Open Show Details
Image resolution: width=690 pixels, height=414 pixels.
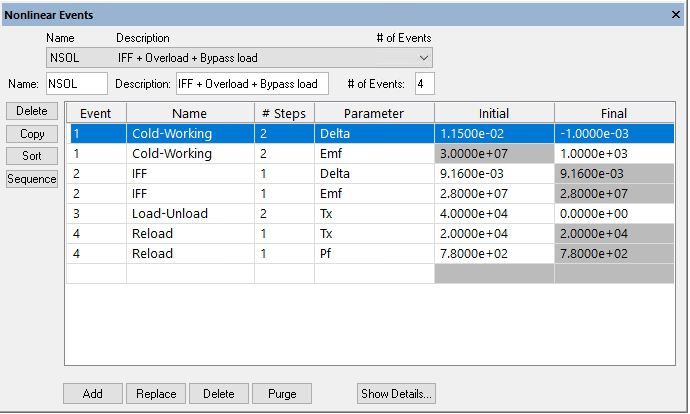click(x=396, y=394)
